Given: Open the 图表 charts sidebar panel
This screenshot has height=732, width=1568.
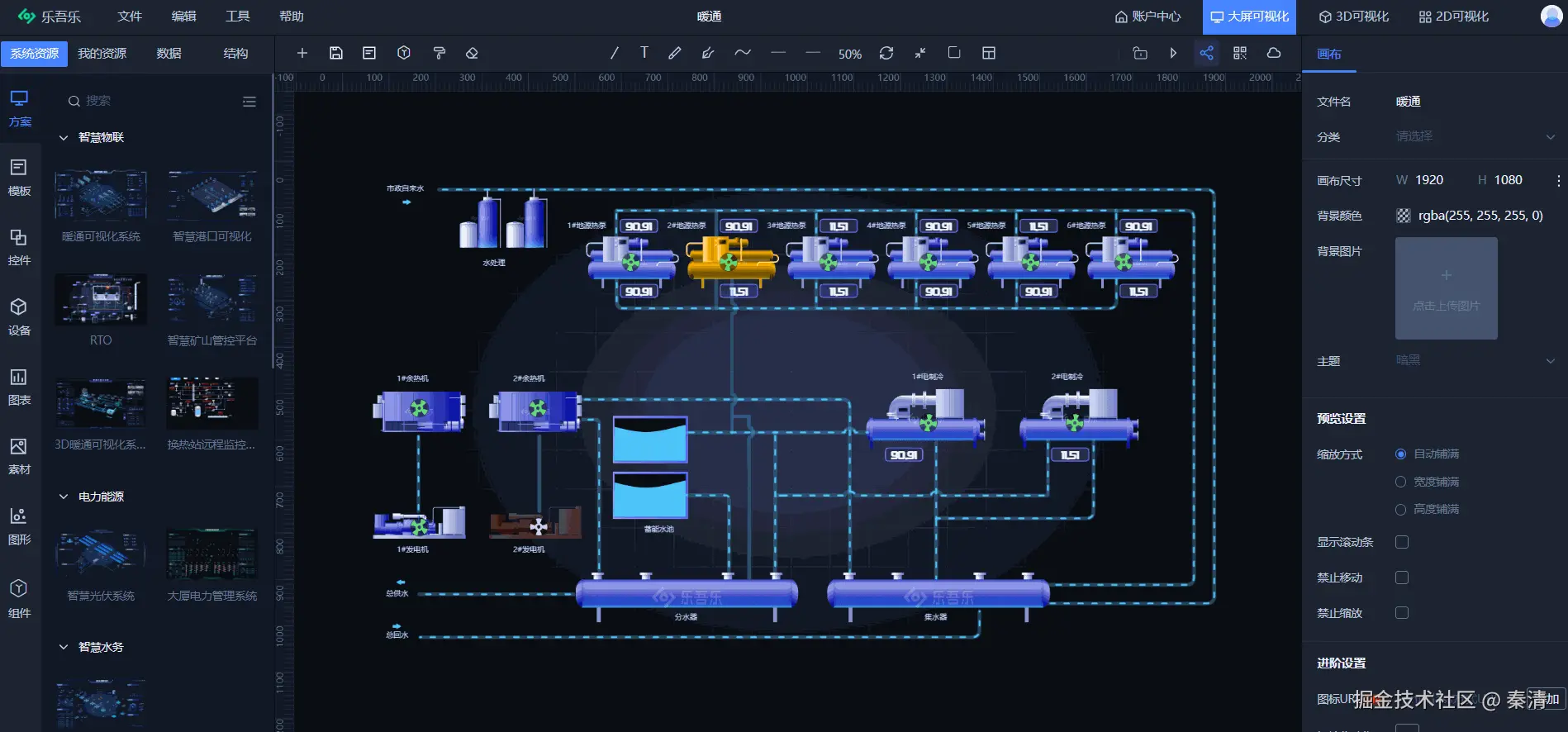Looking at the screenshot, I should (19, 386).
